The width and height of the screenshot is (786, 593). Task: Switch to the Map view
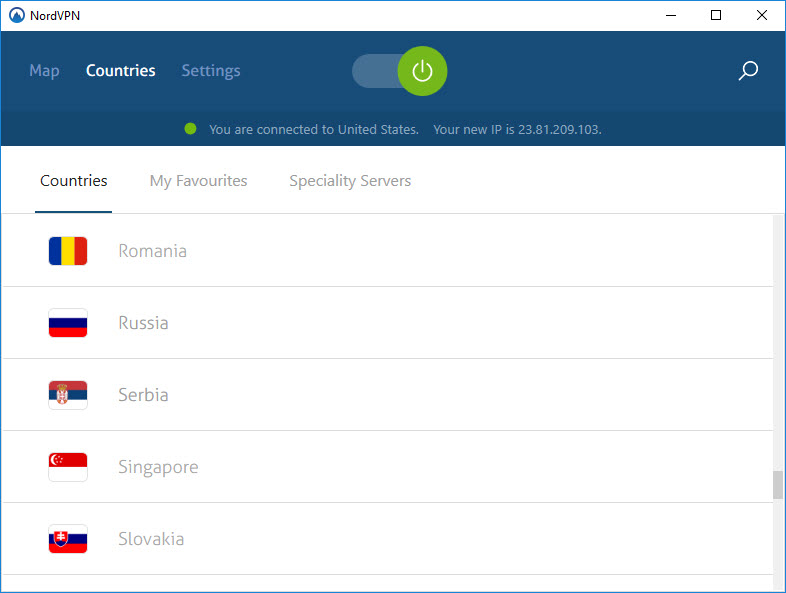(x=44, y=71)
